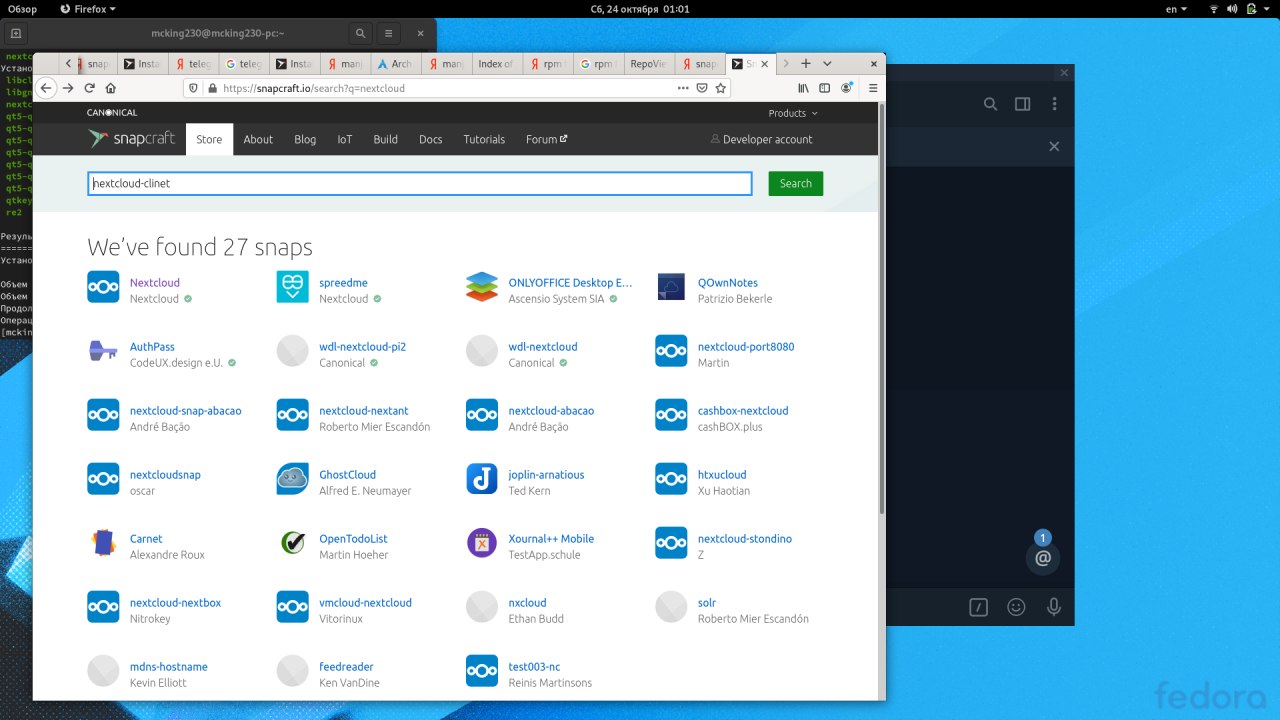Toggle the Firefox sidebar view button
The image size is (1280, 720).
coord(825,88)
